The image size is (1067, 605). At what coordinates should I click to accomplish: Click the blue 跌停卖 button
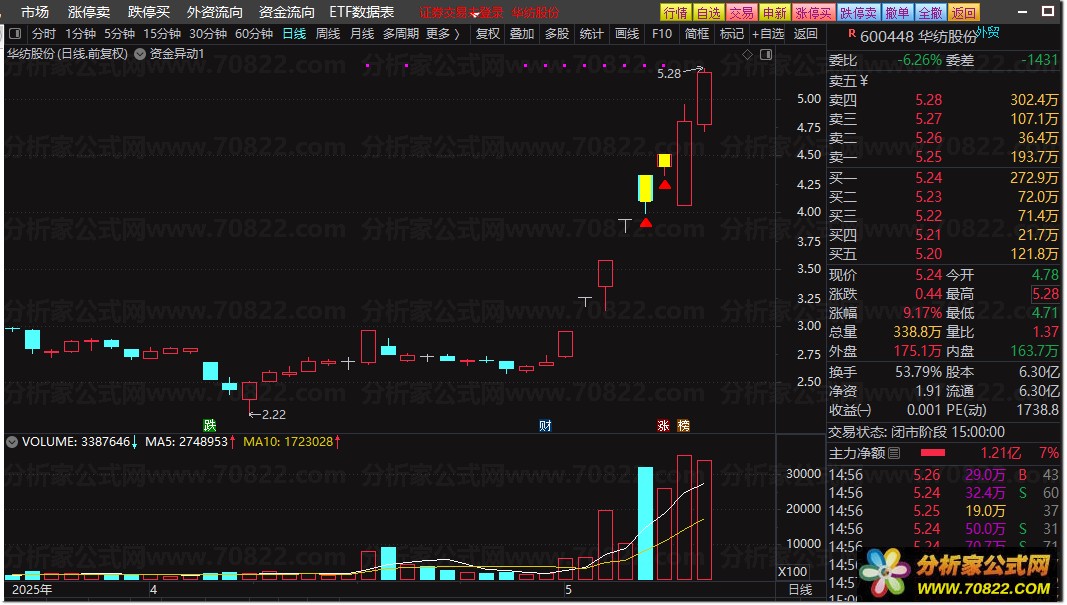pyautogui.click(x=859, y=12)
